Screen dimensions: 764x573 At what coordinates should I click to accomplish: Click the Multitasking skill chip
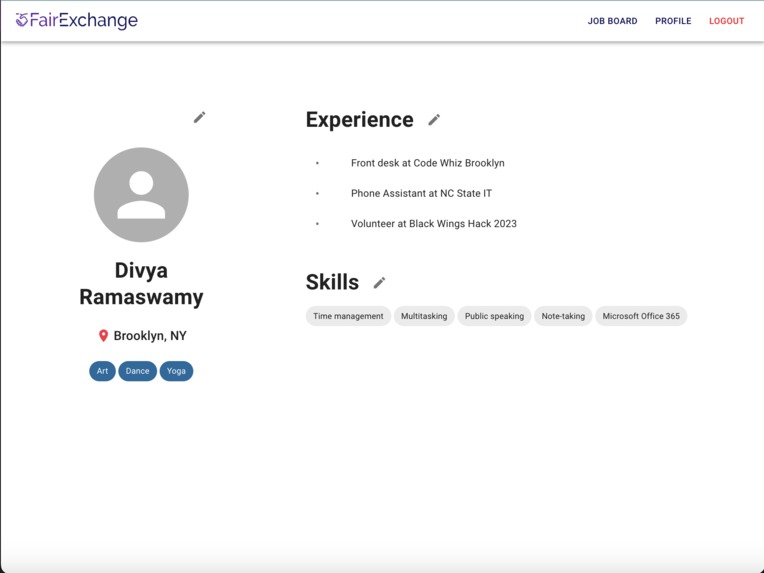pyautogui.click(x=424, y=316)
